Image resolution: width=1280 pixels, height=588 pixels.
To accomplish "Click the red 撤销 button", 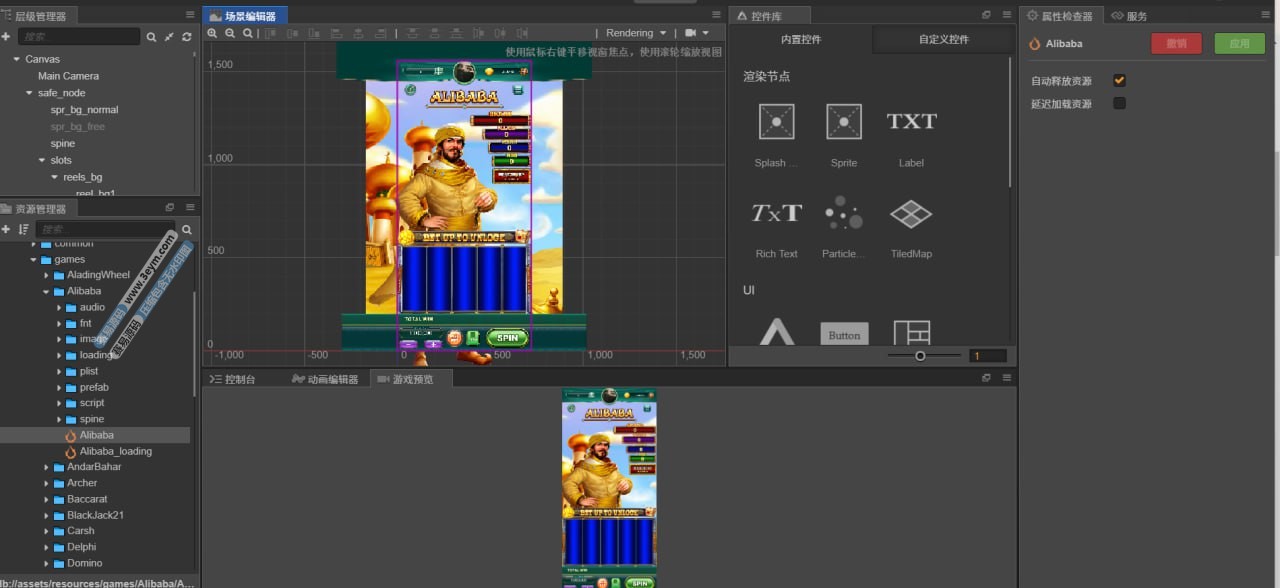I will [x=1176, y=43].
